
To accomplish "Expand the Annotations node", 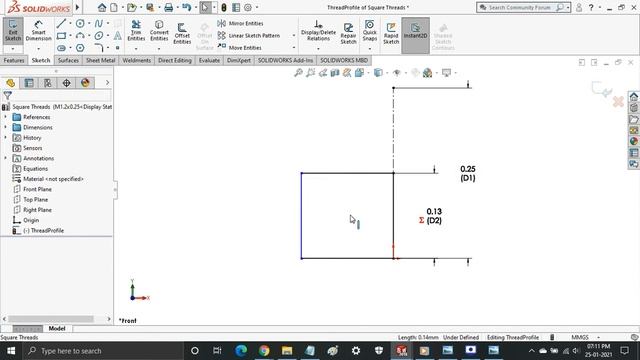I will [x=5, y=158].
